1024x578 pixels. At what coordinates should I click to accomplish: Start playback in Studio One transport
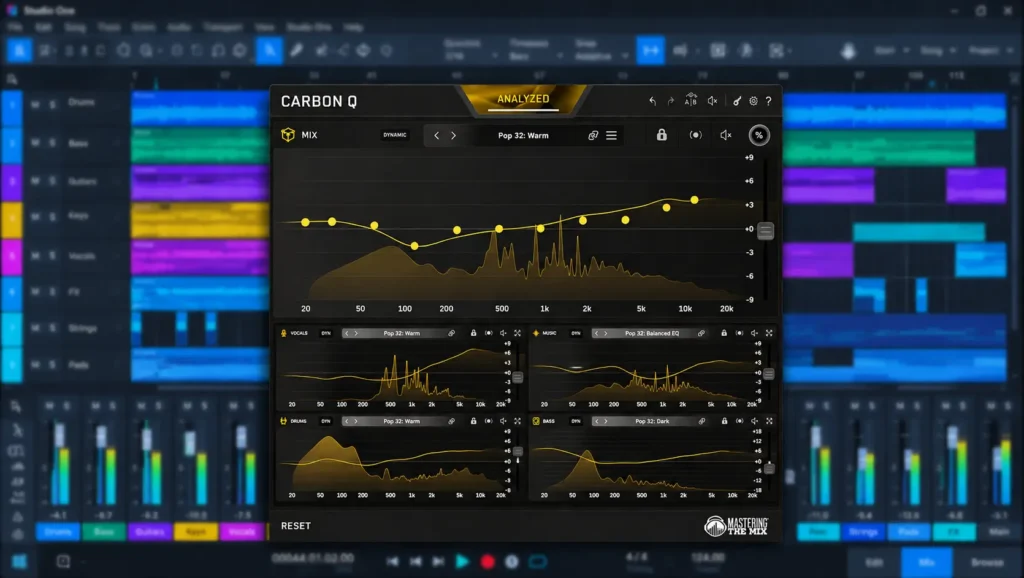pyautogui.click(x=462, y=561)
